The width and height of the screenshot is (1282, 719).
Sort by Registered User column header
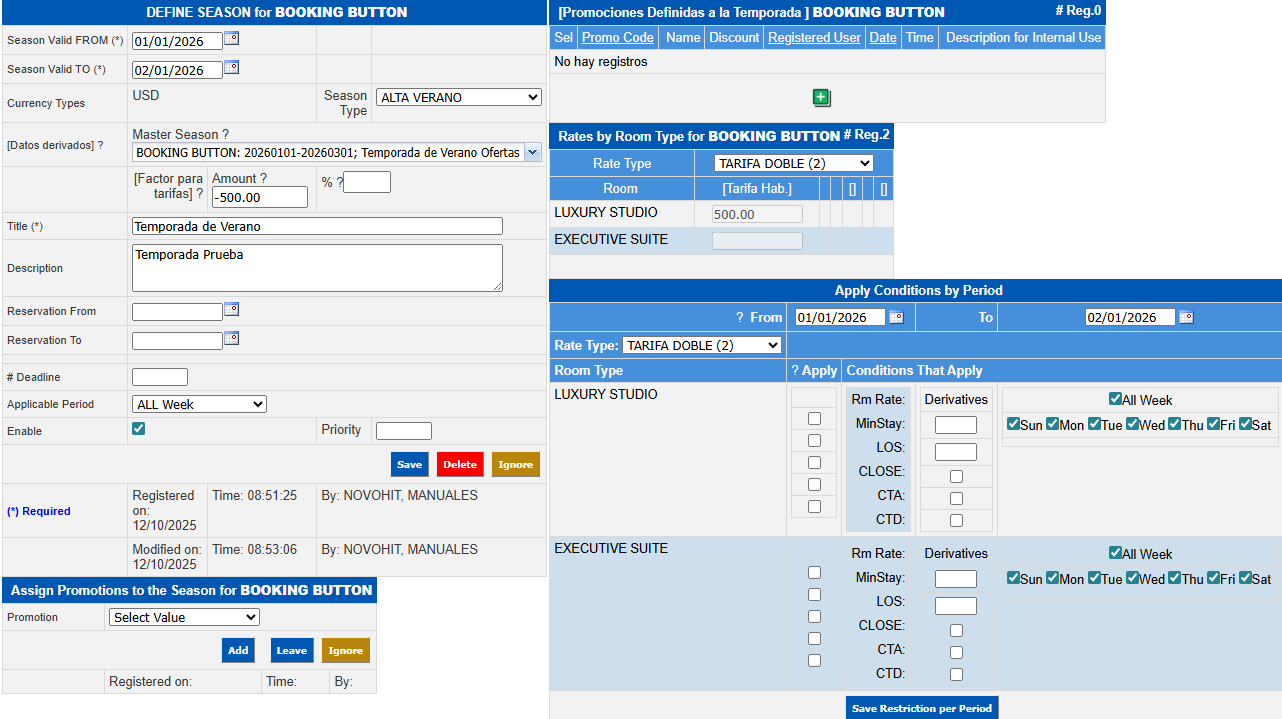click(813, 37)
